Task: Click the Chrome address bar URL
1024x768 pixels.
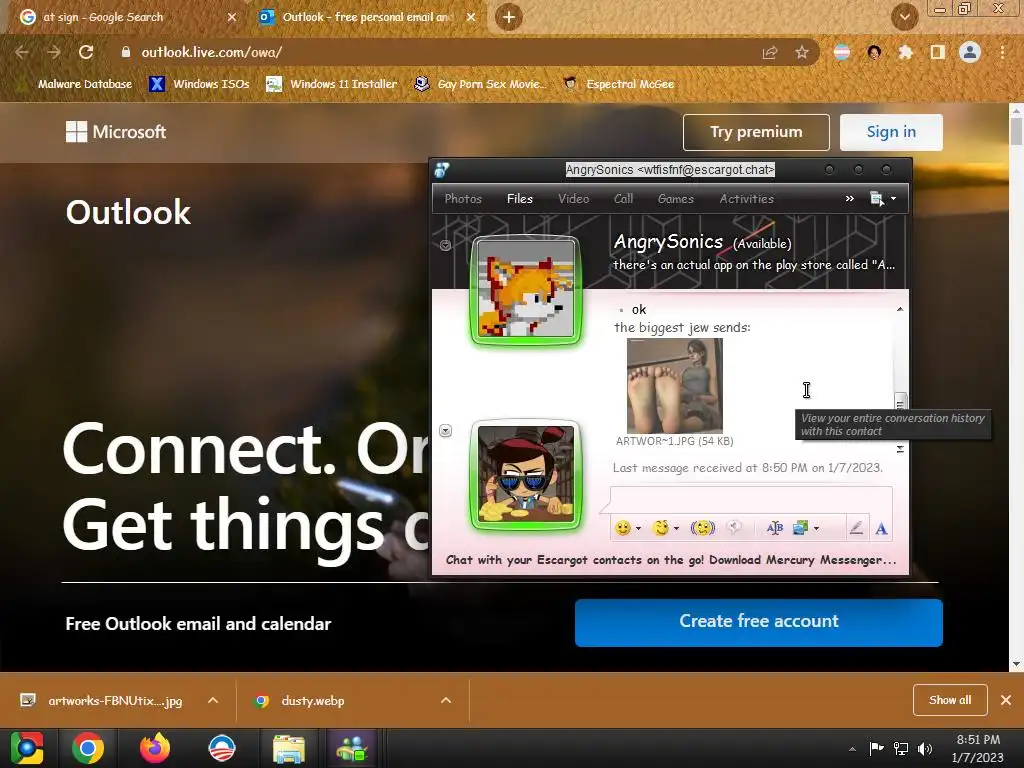Action: point(212,52)
